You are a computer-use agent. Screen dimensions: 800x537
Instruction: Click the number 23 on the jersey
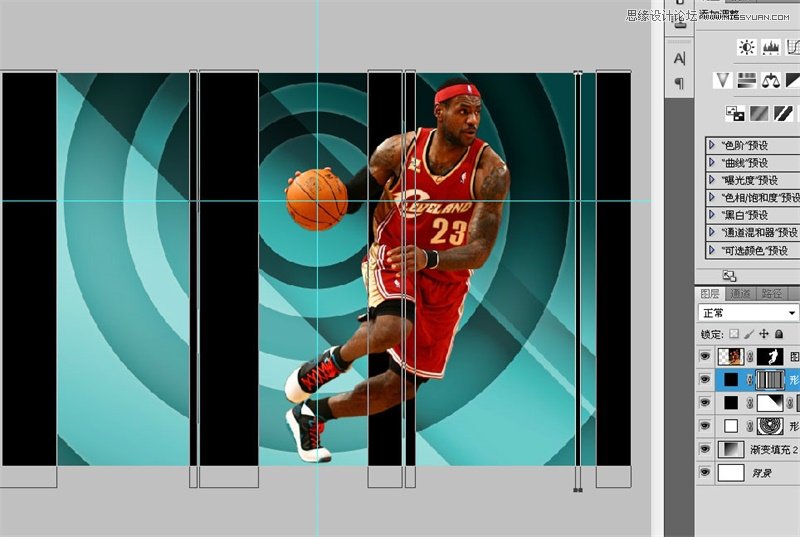point(448,232)
